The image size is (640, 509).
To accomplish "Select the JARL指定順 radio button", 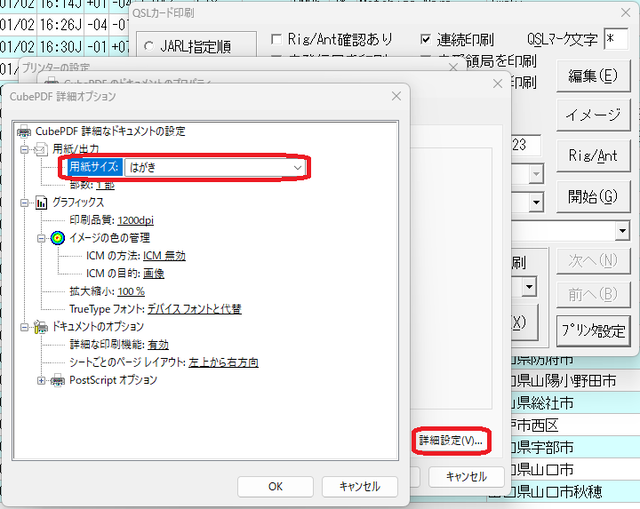I will pos(149,47).
